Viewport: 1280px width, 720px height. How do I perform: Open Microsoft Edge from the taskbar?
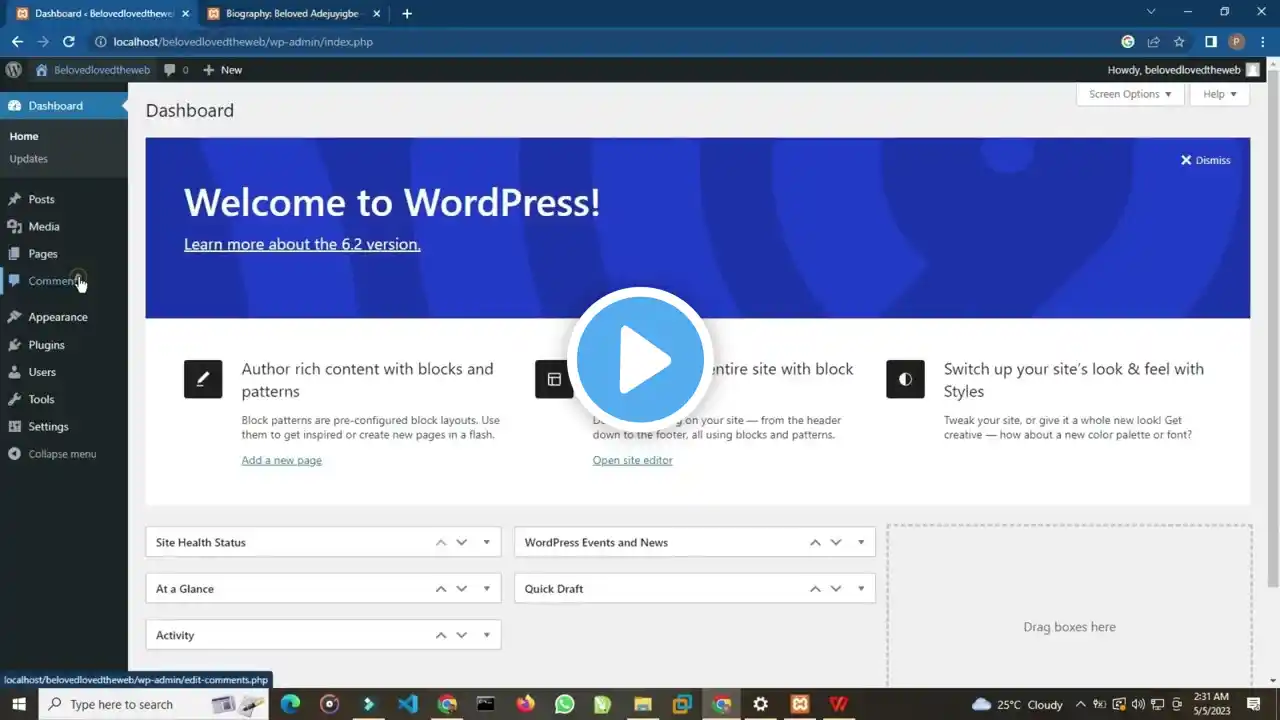pos(290,704)
